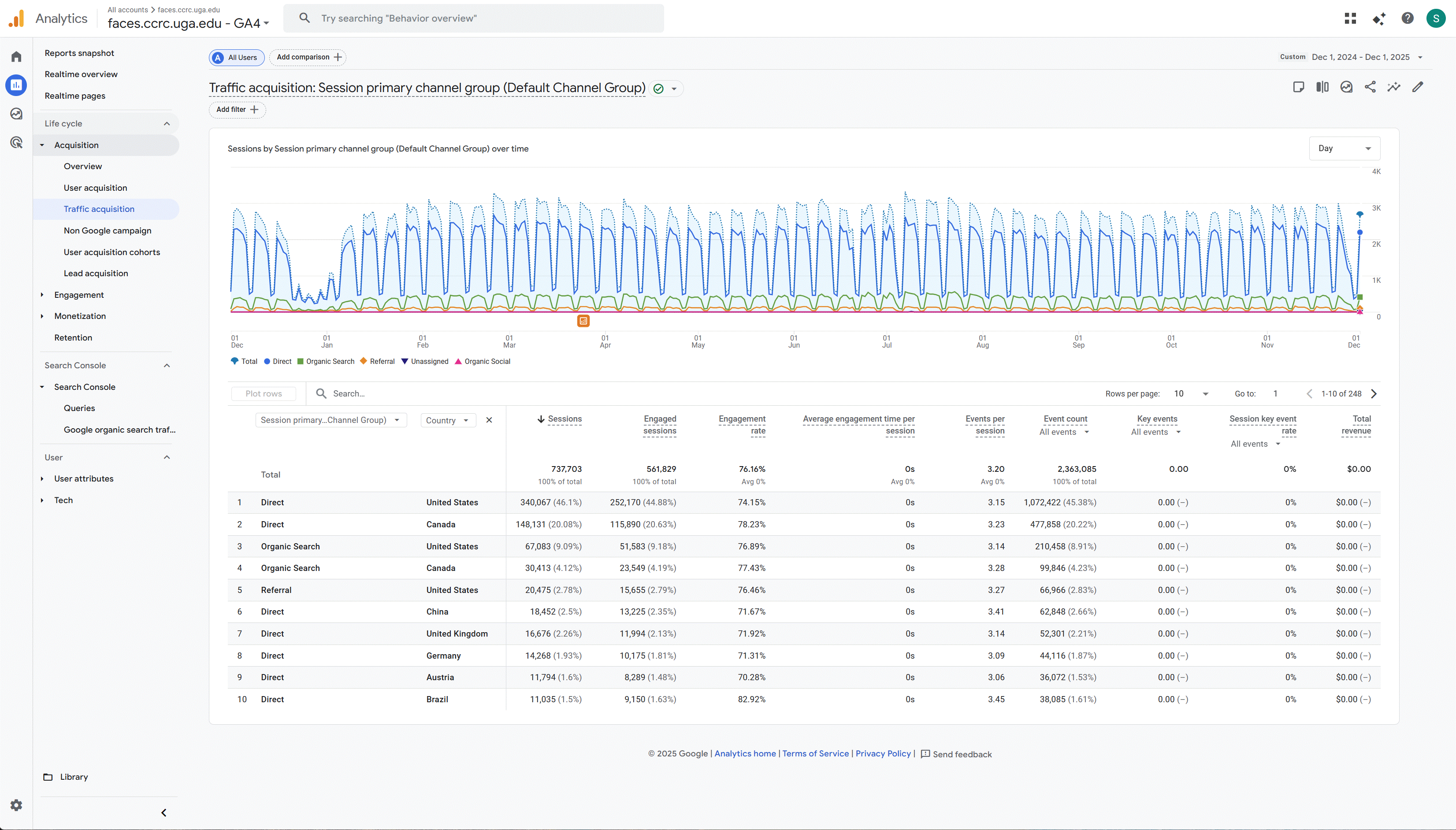
Task: Open the Insights sparkline icon
Action: point(1394,87)
